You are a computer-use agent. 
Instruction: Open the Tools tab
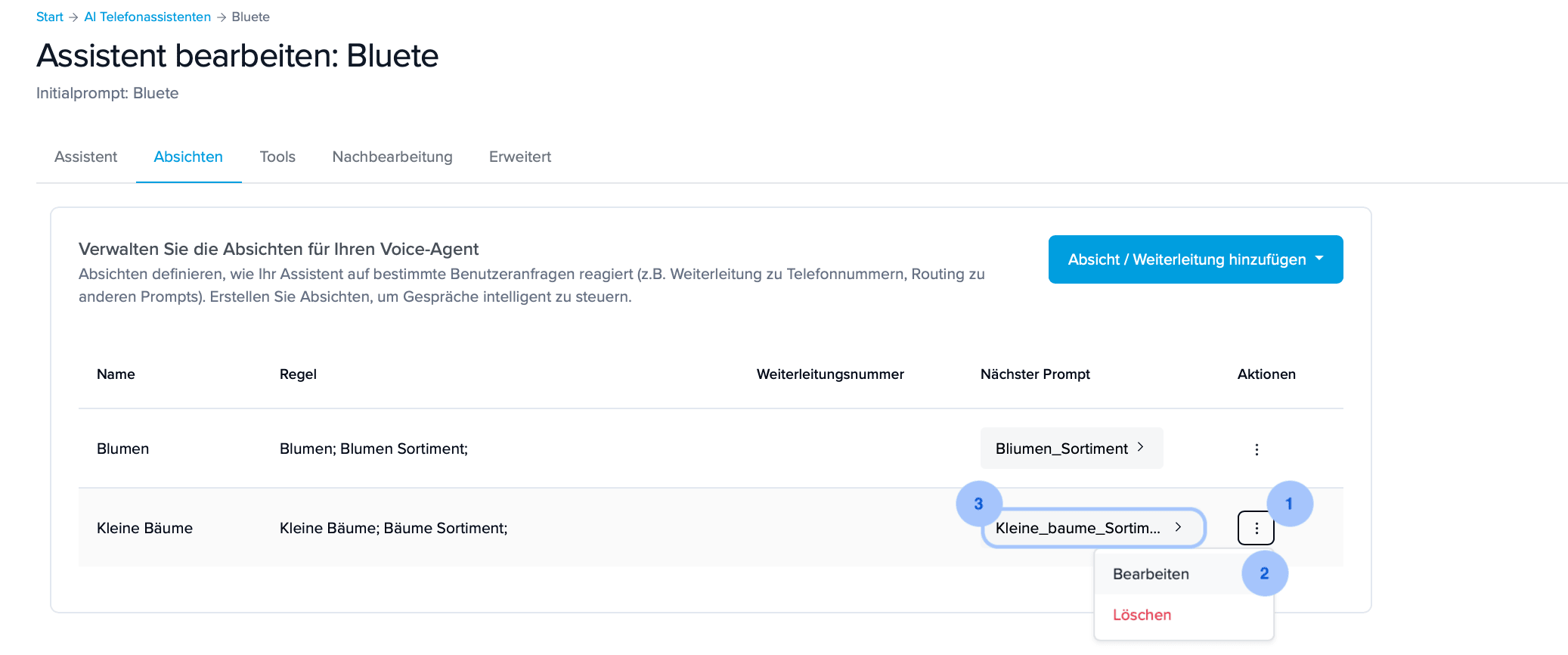coord(277,157)
